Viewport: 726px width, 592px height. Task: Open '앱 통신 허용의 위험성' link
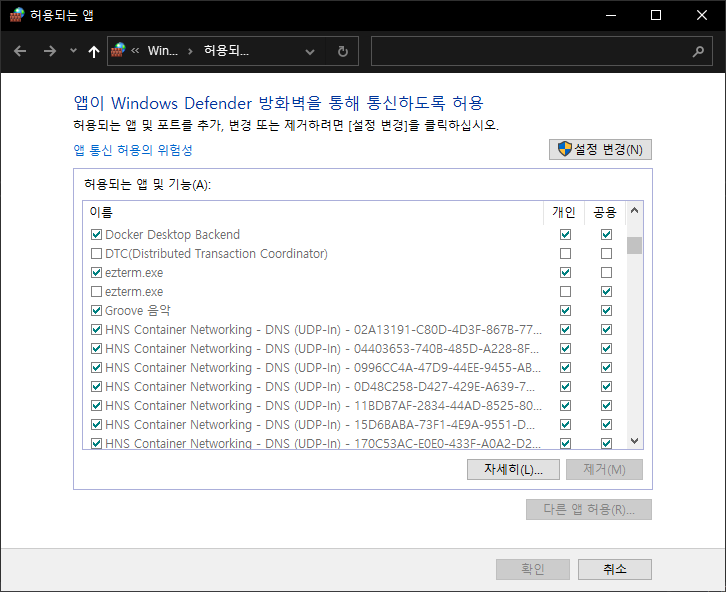pyautogui.click(x=133, y=150)
